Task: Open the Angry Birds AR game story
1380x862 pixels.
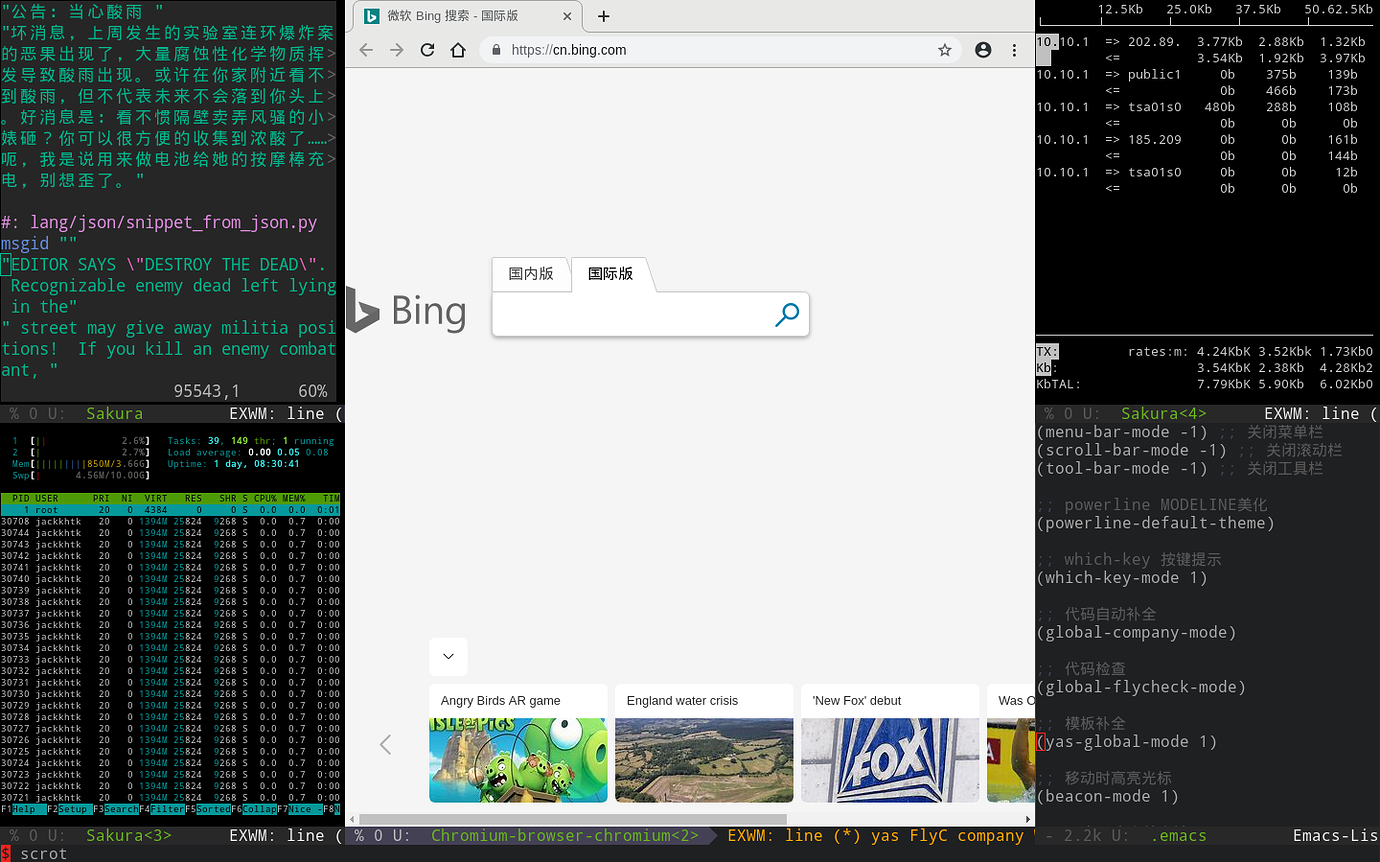Action: tap(518, 743)
